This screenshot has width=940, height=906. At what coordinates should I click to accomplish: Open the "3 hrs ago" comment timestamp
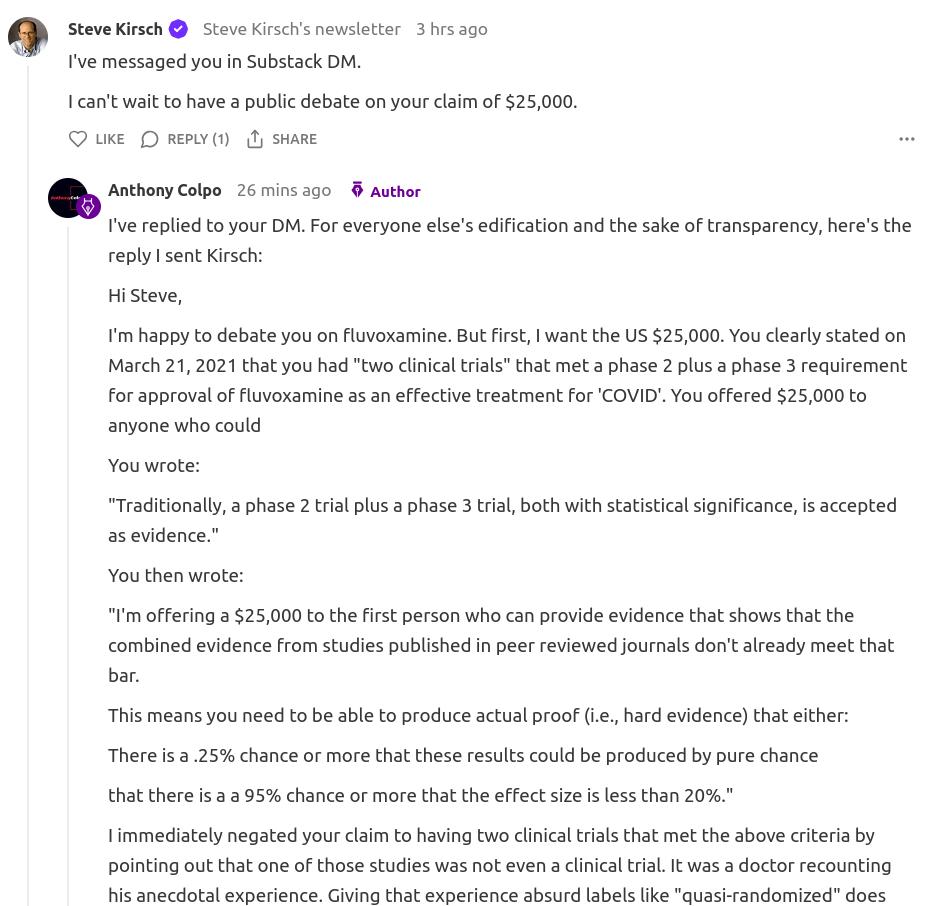click(x=452, y=29)
